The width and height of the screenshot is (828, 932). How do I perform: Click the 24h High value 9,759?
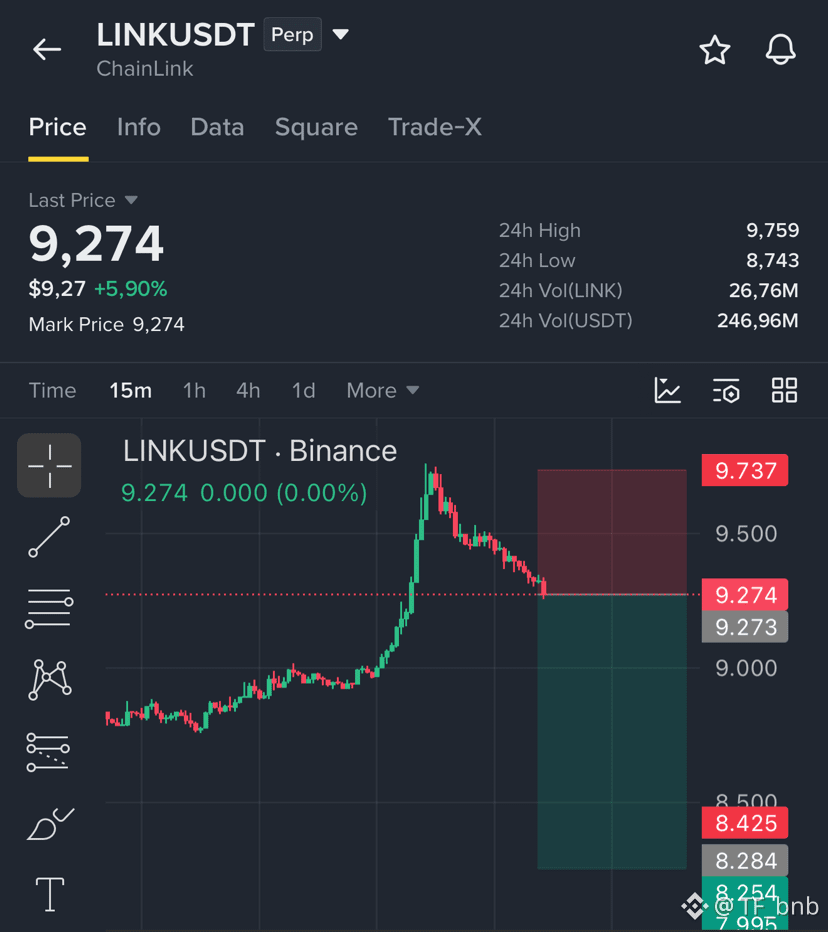point(772,230)
